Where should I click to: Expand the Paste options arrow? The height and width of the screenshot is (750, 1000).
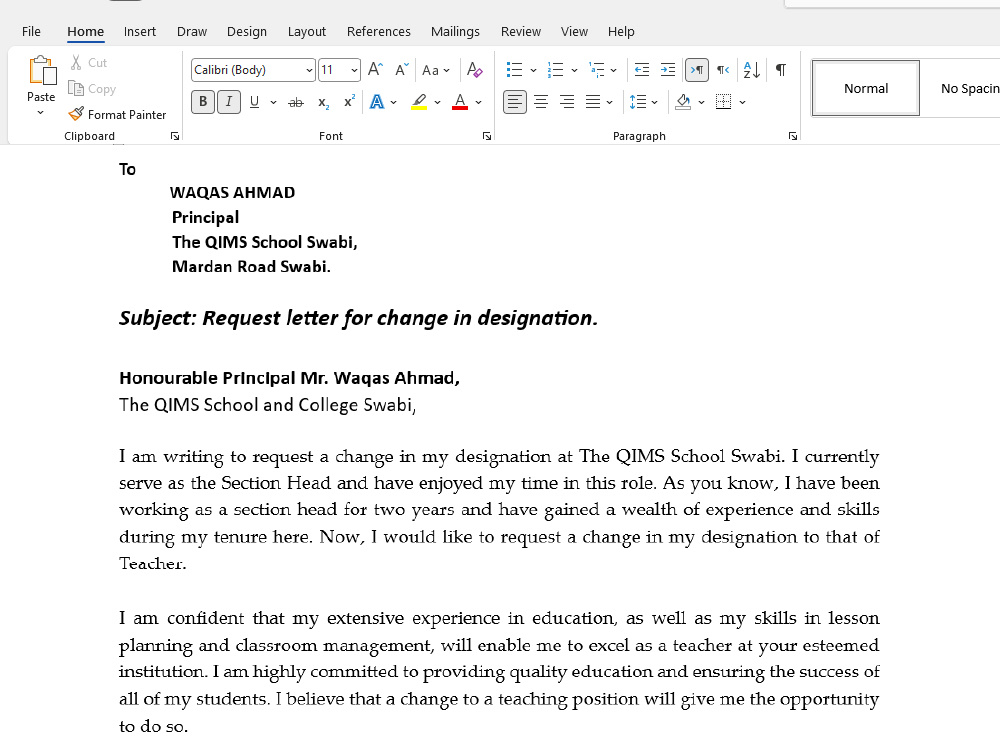(40, 113)
